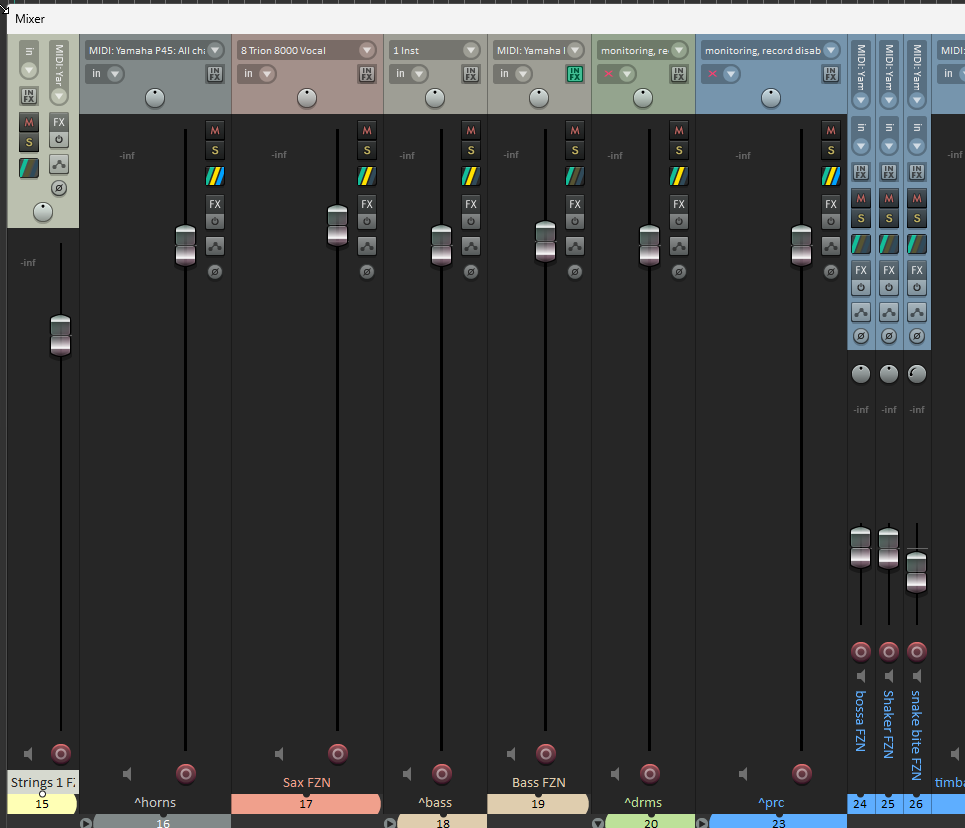Click the Sax FZN volume fader handle

[337, 225]
